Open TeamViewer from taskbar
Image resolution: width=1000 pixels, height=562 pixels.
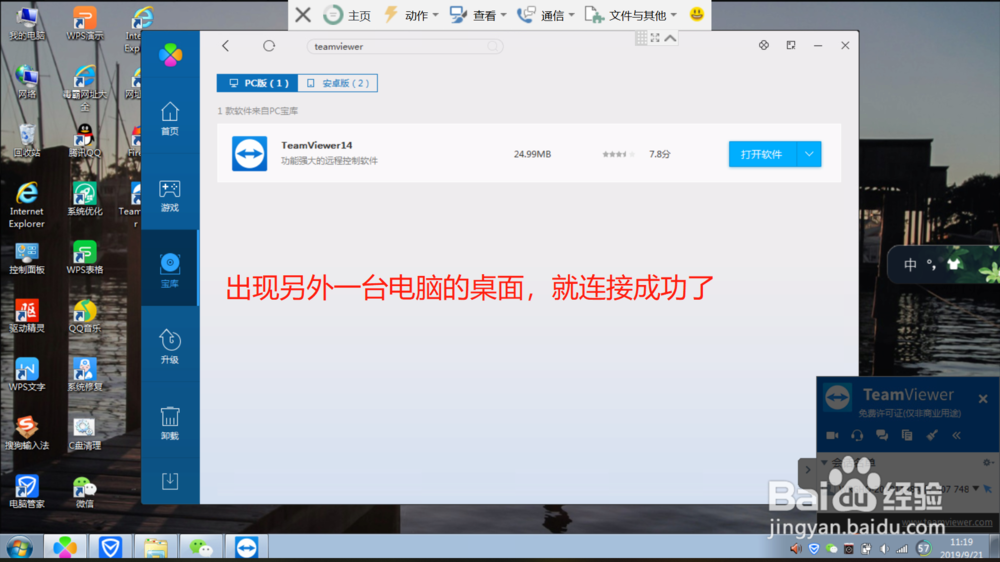tap(246, 547)
